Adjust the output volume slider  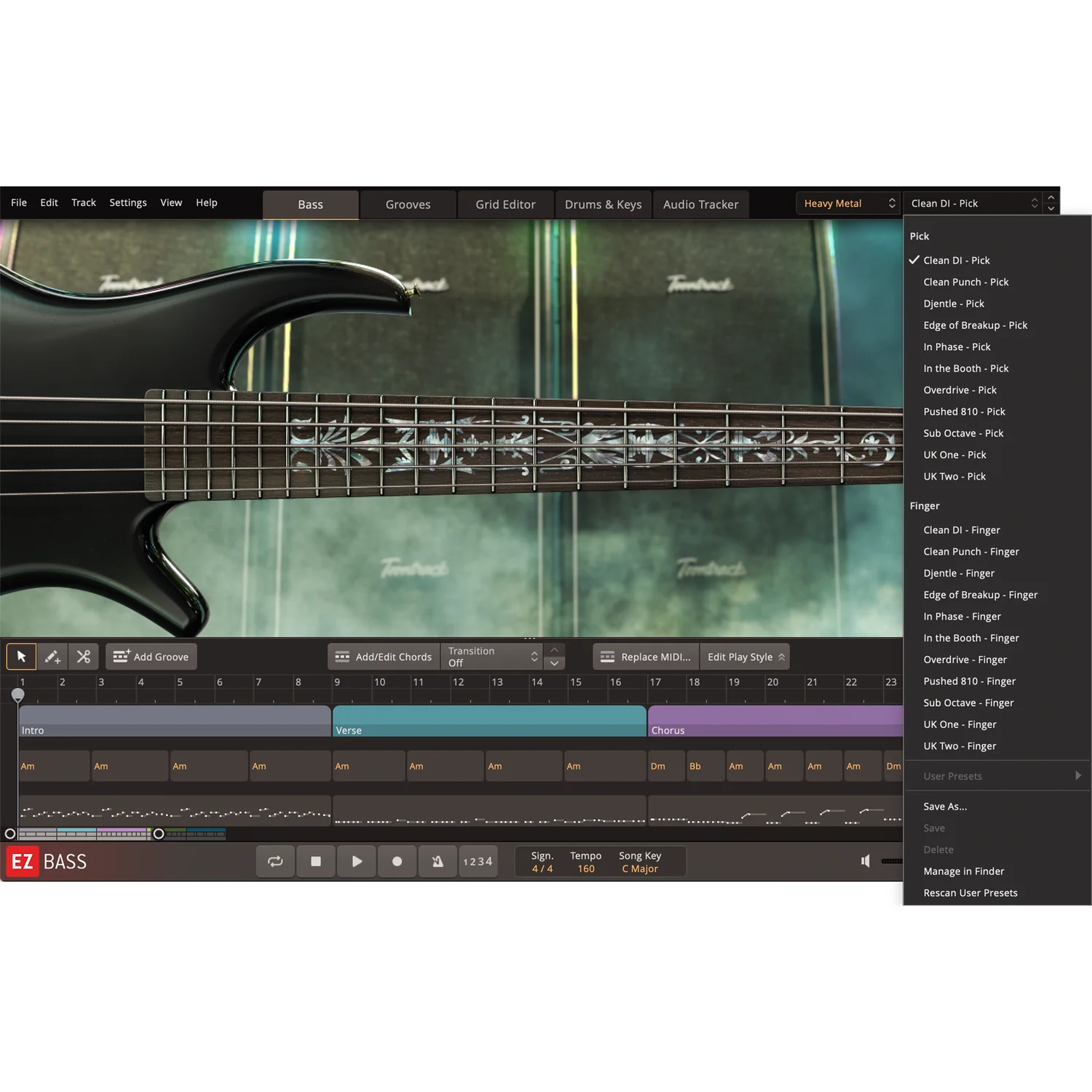point(892,861)
